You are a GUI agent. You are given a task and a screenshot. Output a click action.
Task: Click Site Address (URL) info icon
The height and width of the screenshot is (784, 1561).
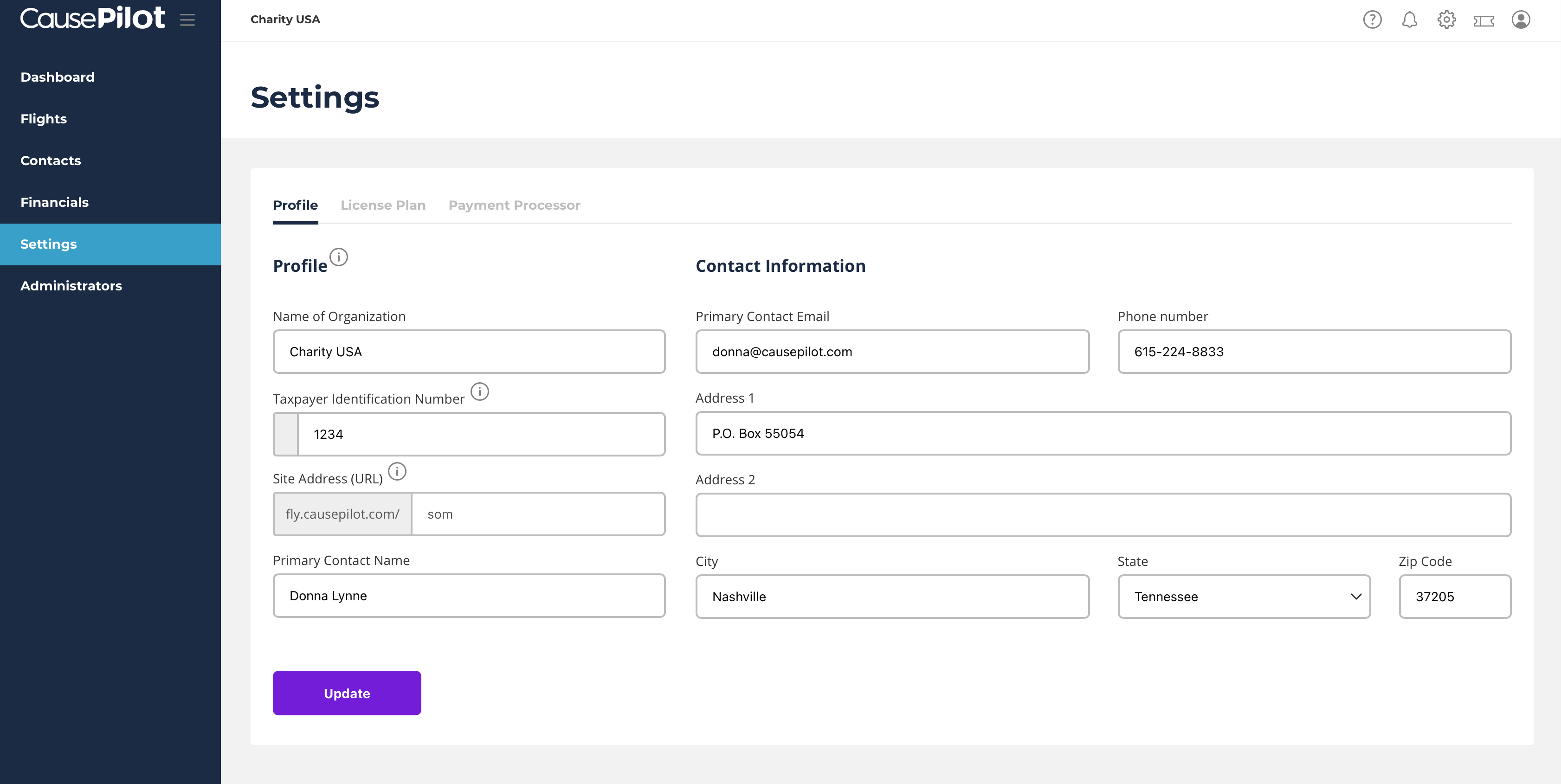tap(397, 471)
